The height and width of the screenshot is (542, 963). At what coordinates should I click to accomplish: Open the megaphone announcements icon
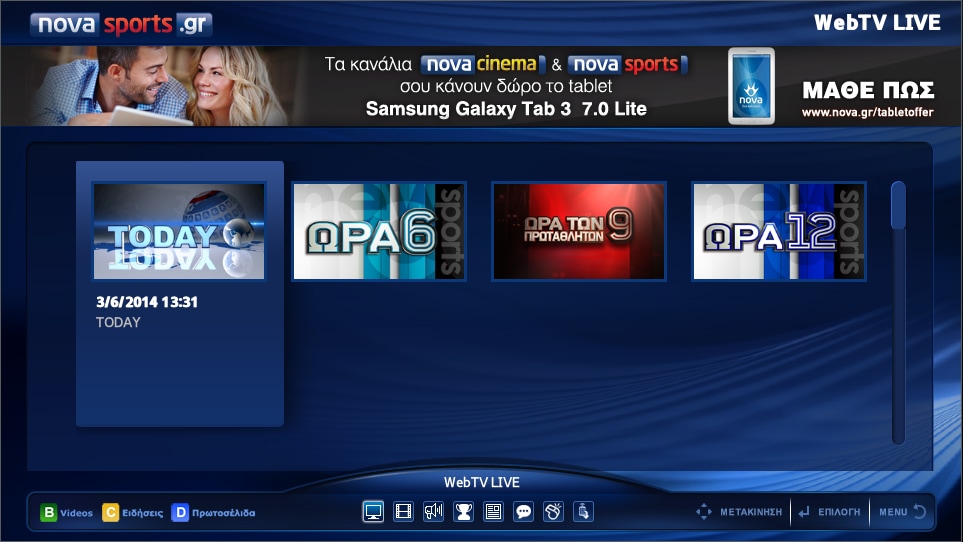tap(433, 511)
